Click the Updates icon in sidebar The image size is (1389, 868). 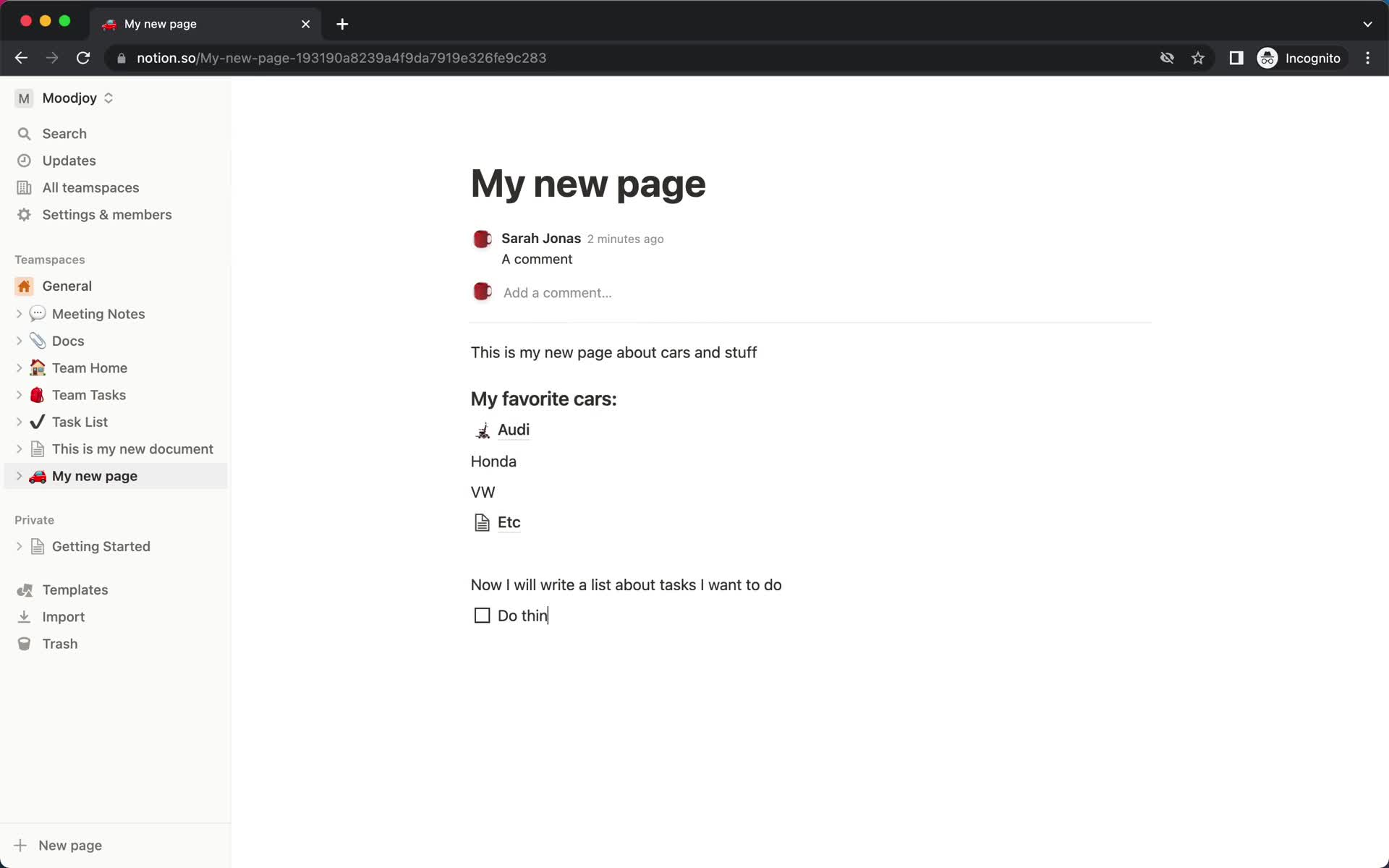pos(24,160)
